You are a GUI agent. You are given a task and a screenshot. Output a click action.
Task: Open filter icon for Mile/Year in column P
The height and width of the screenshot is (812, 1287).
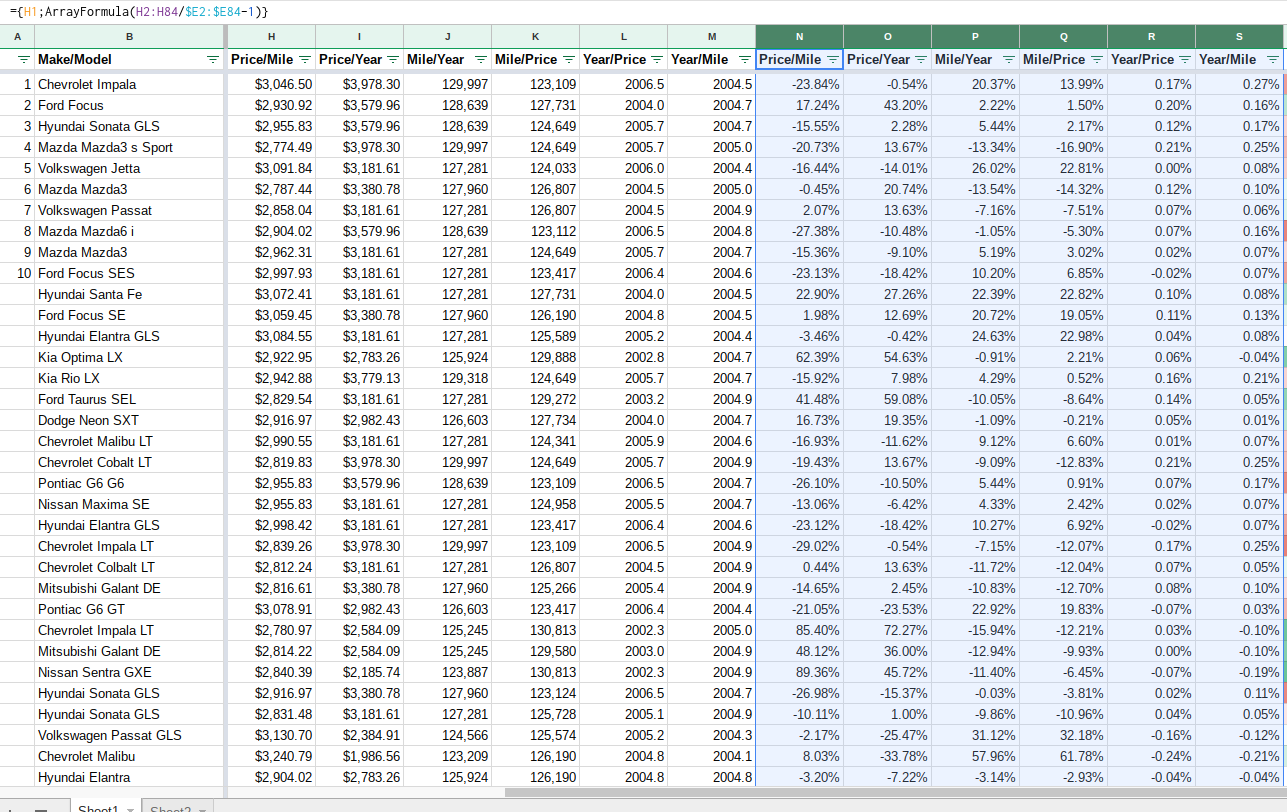(x=1009, y=60)
